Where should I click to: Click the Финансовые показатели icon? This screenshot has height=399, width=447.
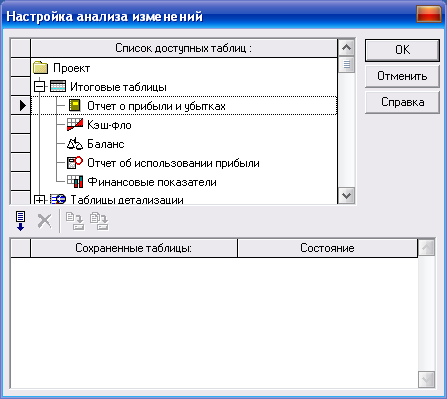[x=75, y=182]
